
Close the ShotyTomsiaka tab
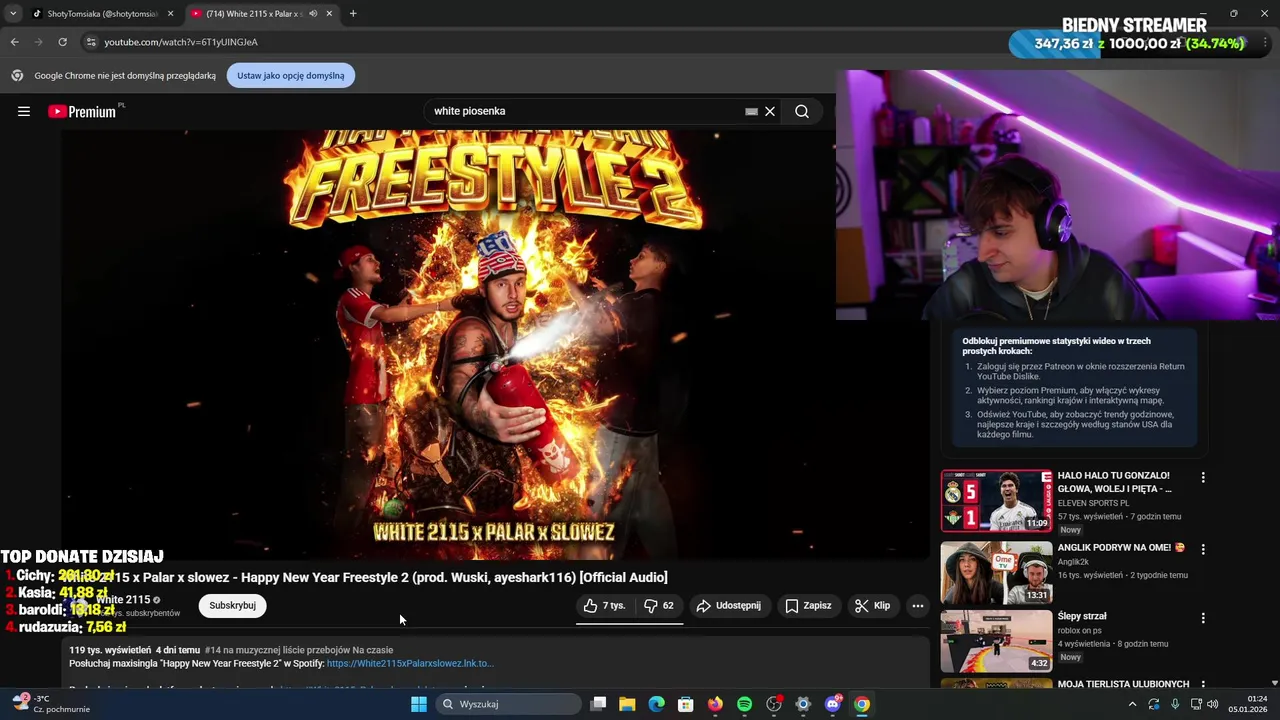coord(170,14)
